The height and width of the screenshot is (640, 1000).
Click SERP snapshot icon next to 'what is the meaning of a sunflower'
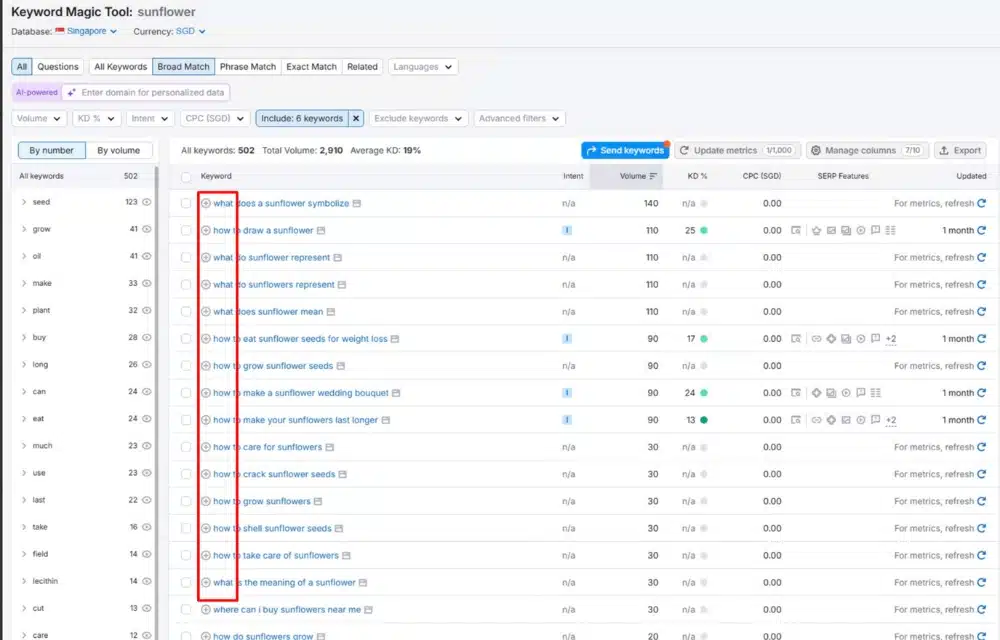363,583
